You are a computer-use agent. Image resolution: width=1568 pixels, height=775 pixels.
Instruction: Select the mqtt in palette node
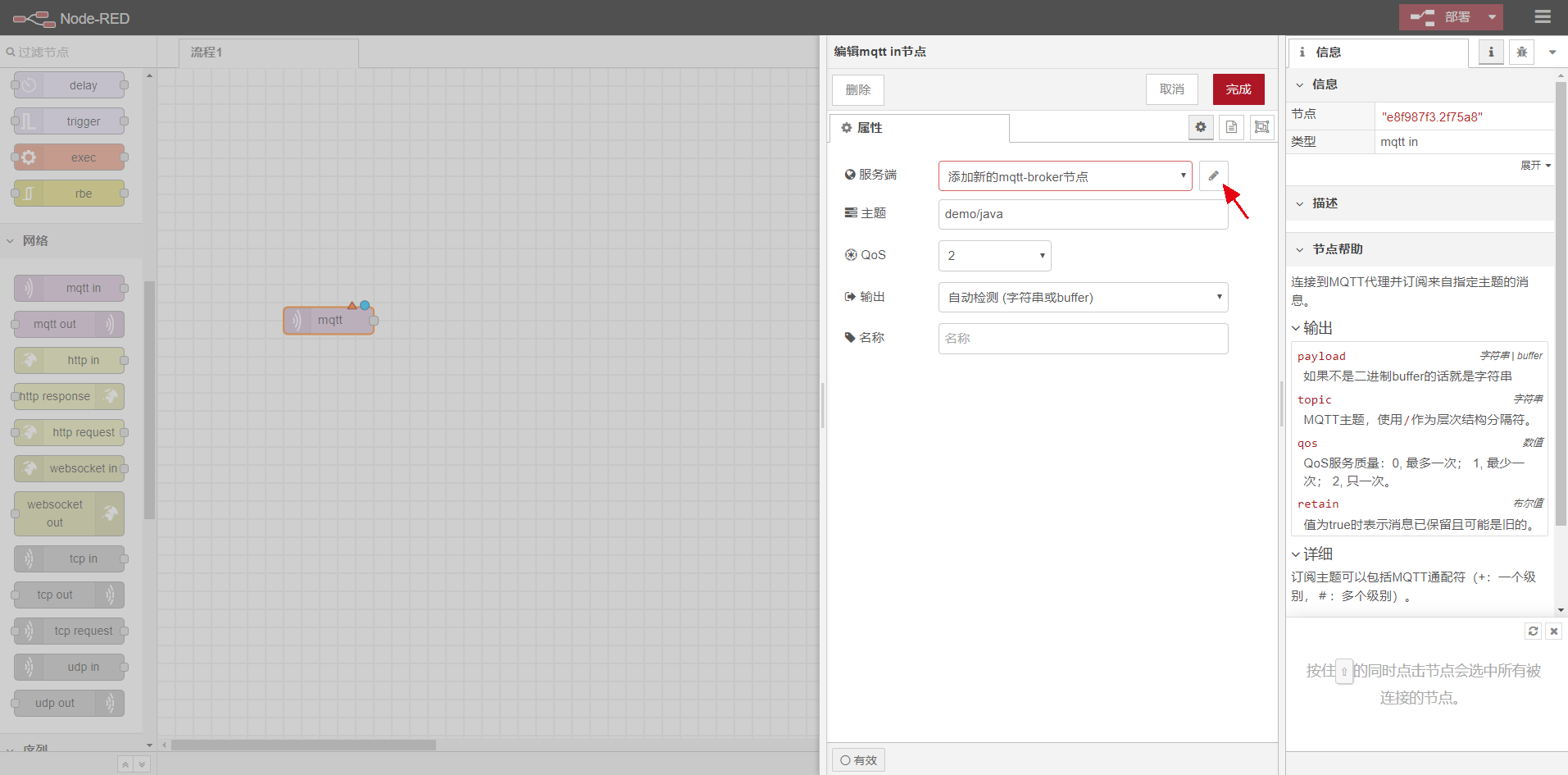(69, 288)
